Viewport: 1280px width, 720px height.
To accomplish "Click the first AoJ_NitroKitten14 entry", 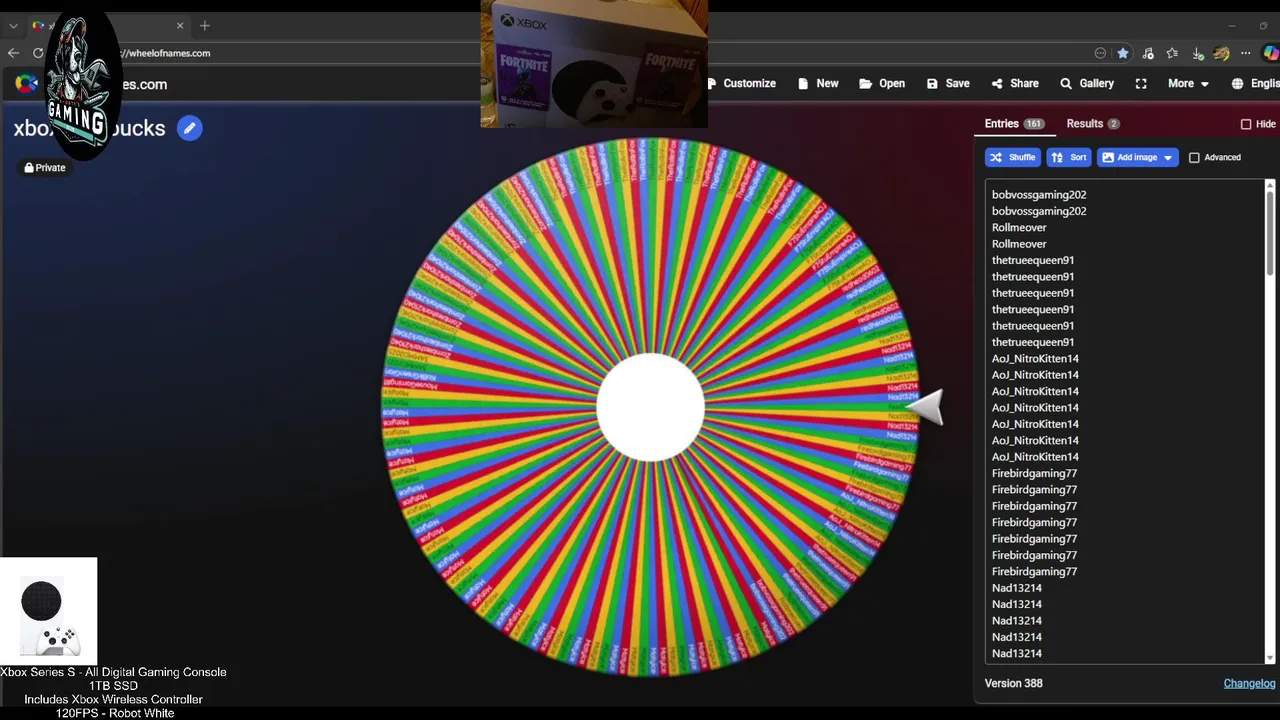I will click(x=1035, y=359).
